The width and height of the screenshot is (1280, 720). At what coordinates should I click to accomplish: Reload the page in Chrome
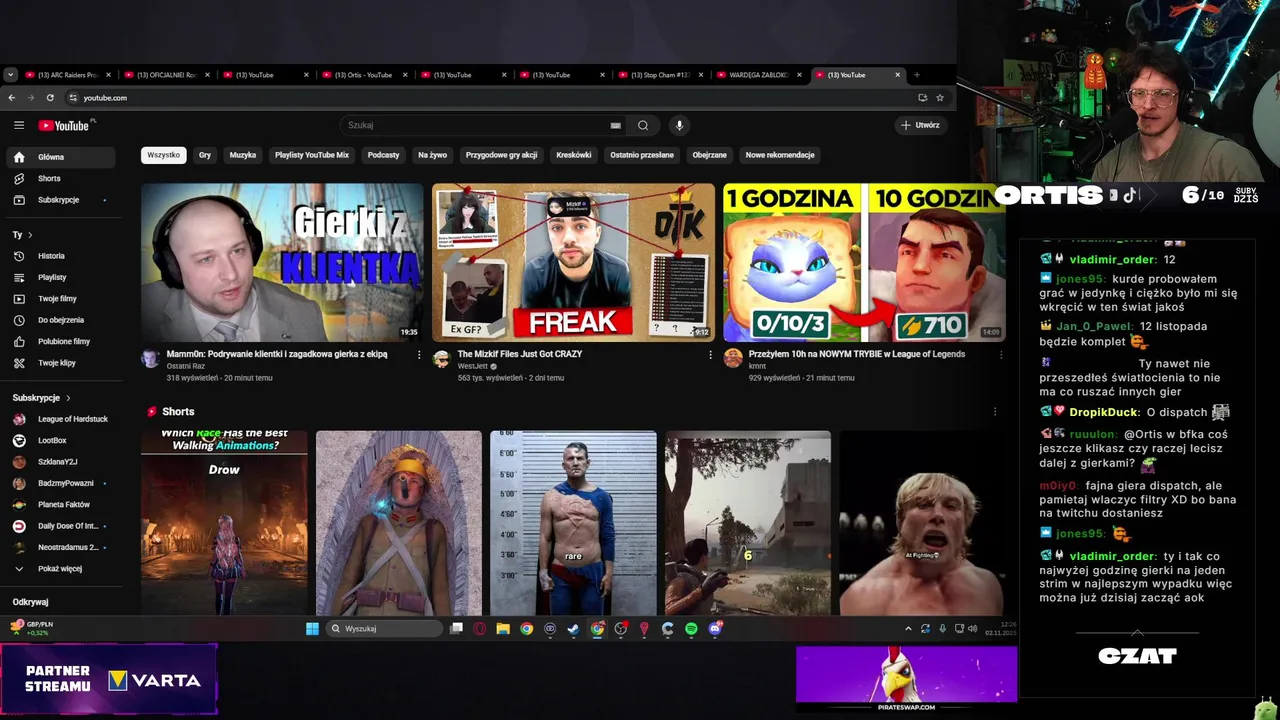[x=50, y=98]
